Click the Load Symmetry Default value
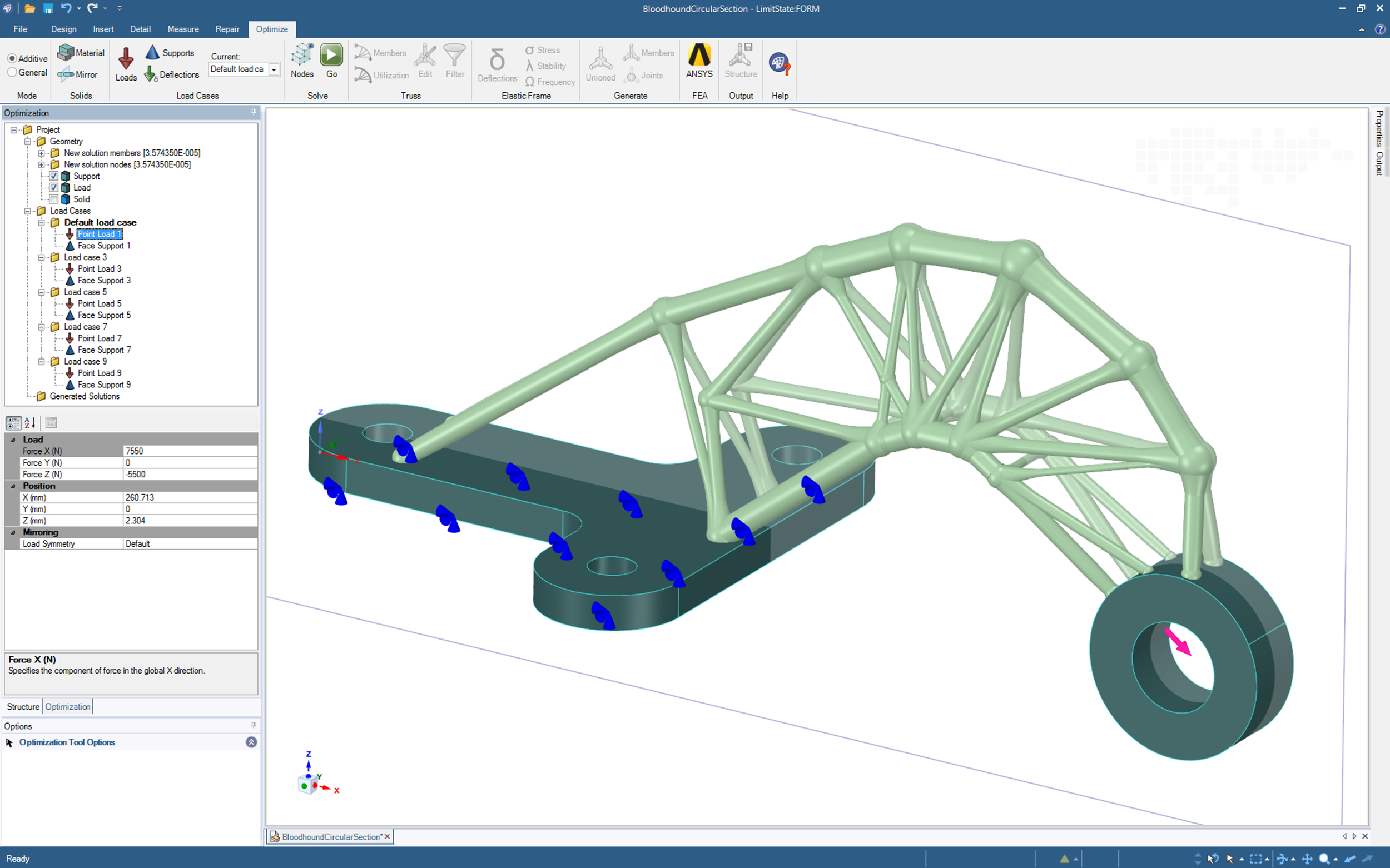1390x868 pixels. click(x=190, y=543)
